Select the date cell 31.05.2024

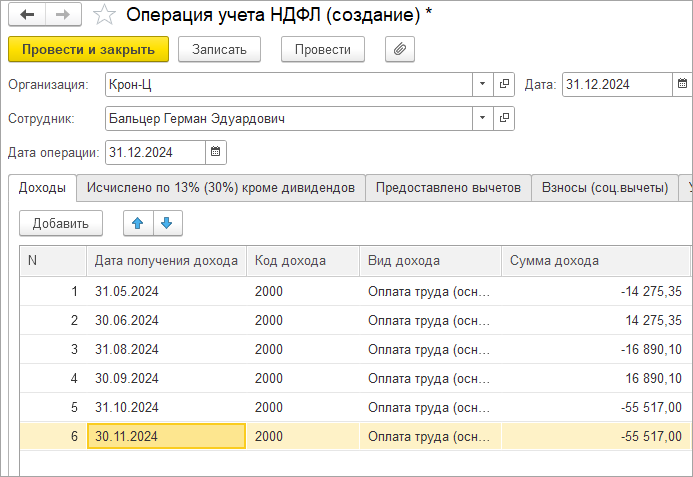click(166, 291)
